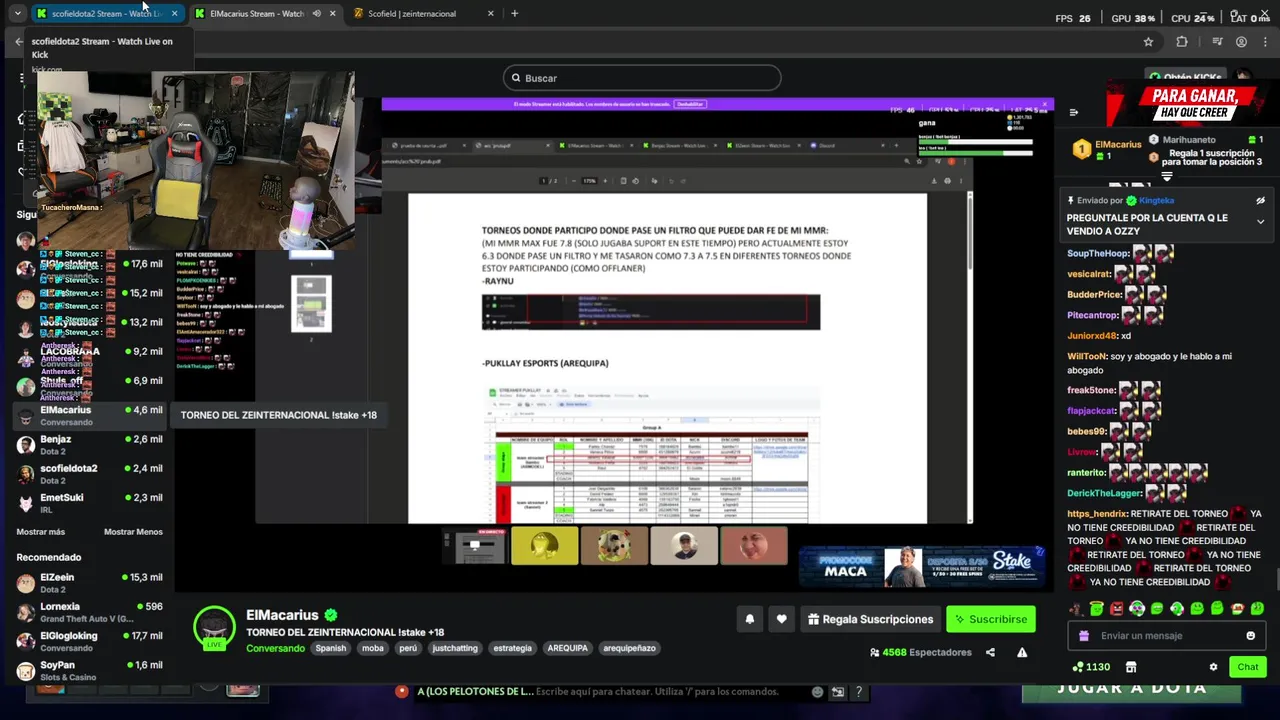Open tab search dropdown arrow
Viewport: 1280px width, 720px height.
(17, 13)
